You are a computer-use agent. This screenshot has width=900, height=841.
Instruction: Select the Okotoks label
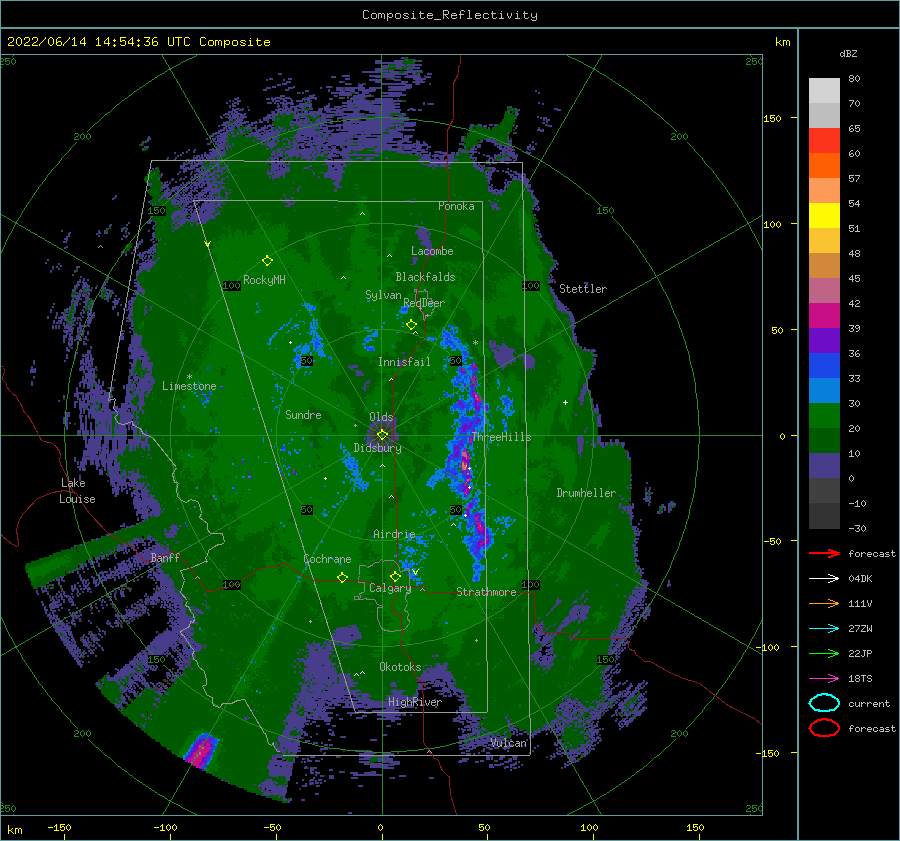400,667
